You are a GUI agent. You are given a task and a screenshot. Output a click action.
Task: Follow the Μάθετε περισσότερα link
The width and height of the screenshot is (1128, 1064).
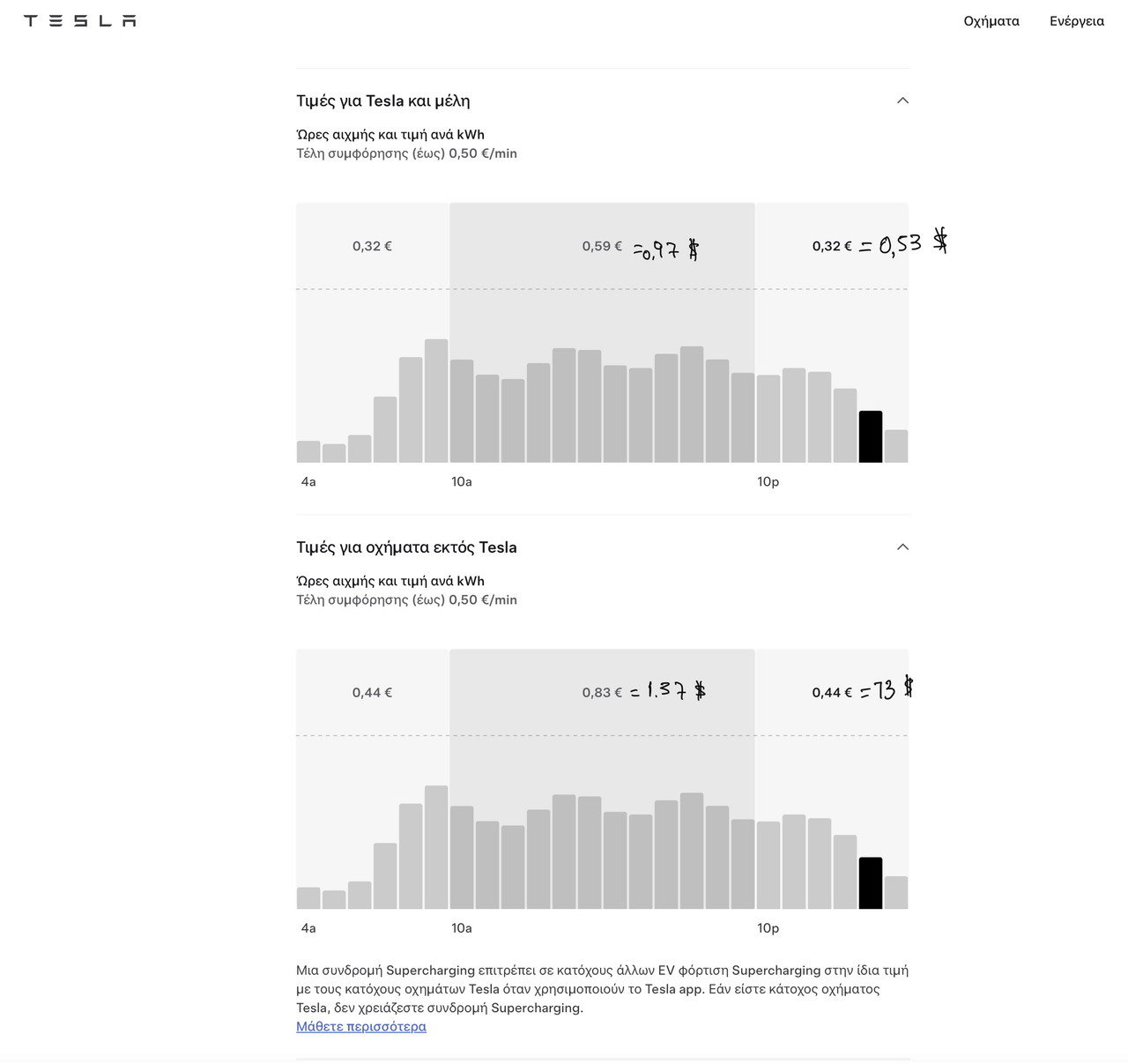[x=361, y=1026]
